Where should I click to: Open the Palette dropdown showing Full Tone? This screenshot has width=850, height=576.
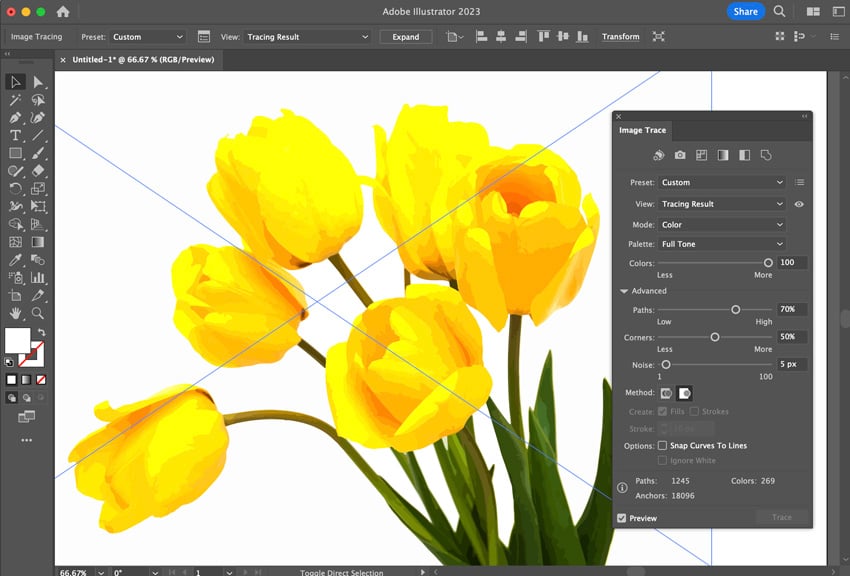tap(720, 243)
